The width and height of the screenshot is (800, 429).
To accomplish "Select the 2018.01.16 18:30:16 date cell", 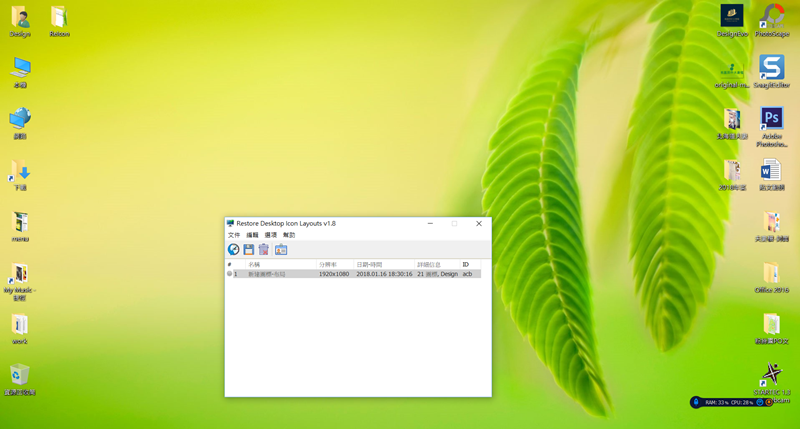I will [x=384, y=274].
